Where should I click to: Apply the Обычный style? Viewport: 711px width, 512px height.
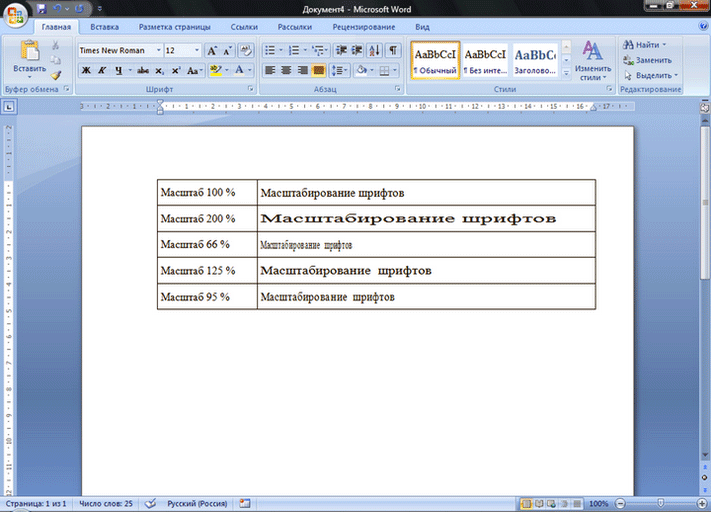coord(435,60)
